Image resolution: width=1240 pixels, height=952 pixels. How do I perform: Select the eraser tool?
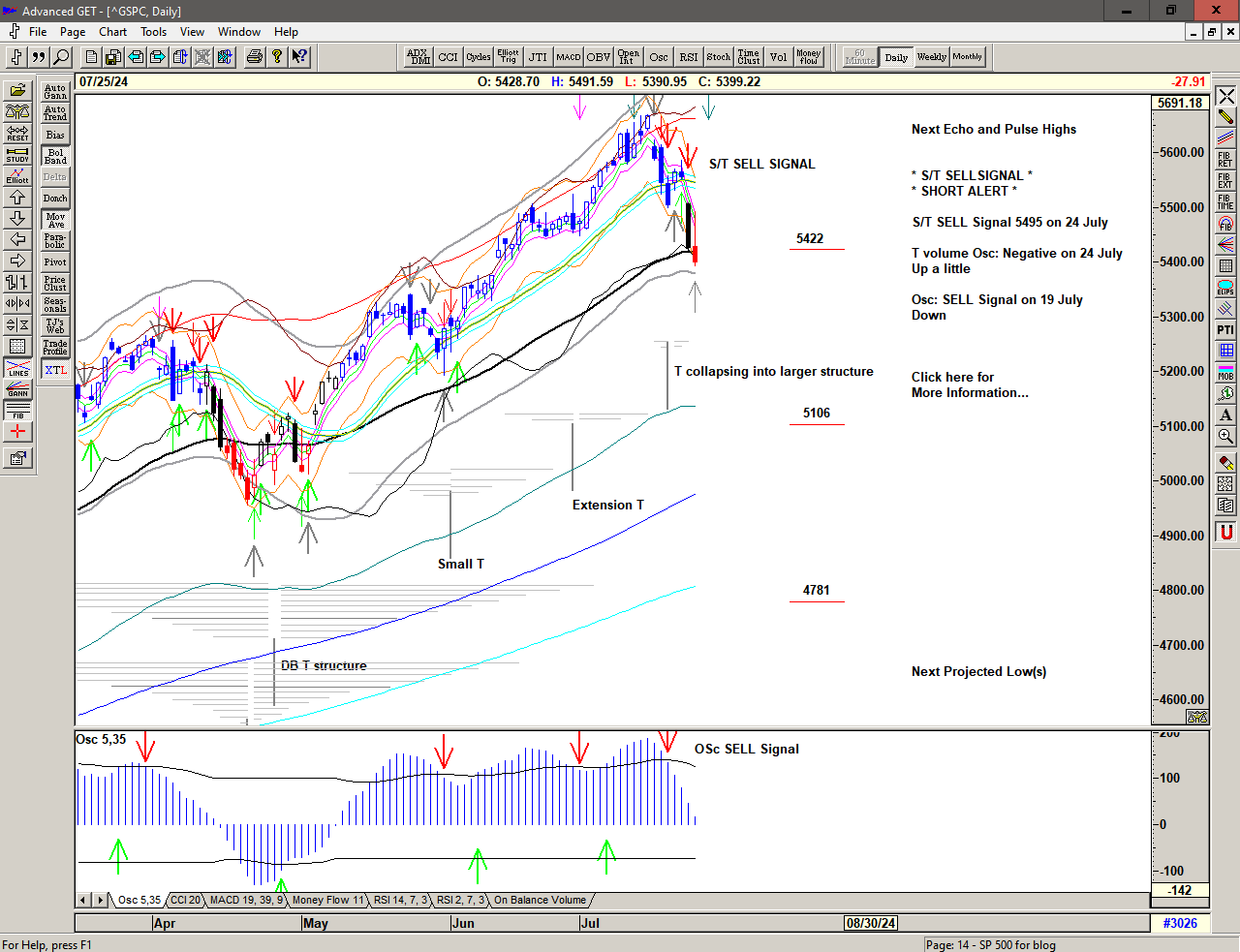1225,463
